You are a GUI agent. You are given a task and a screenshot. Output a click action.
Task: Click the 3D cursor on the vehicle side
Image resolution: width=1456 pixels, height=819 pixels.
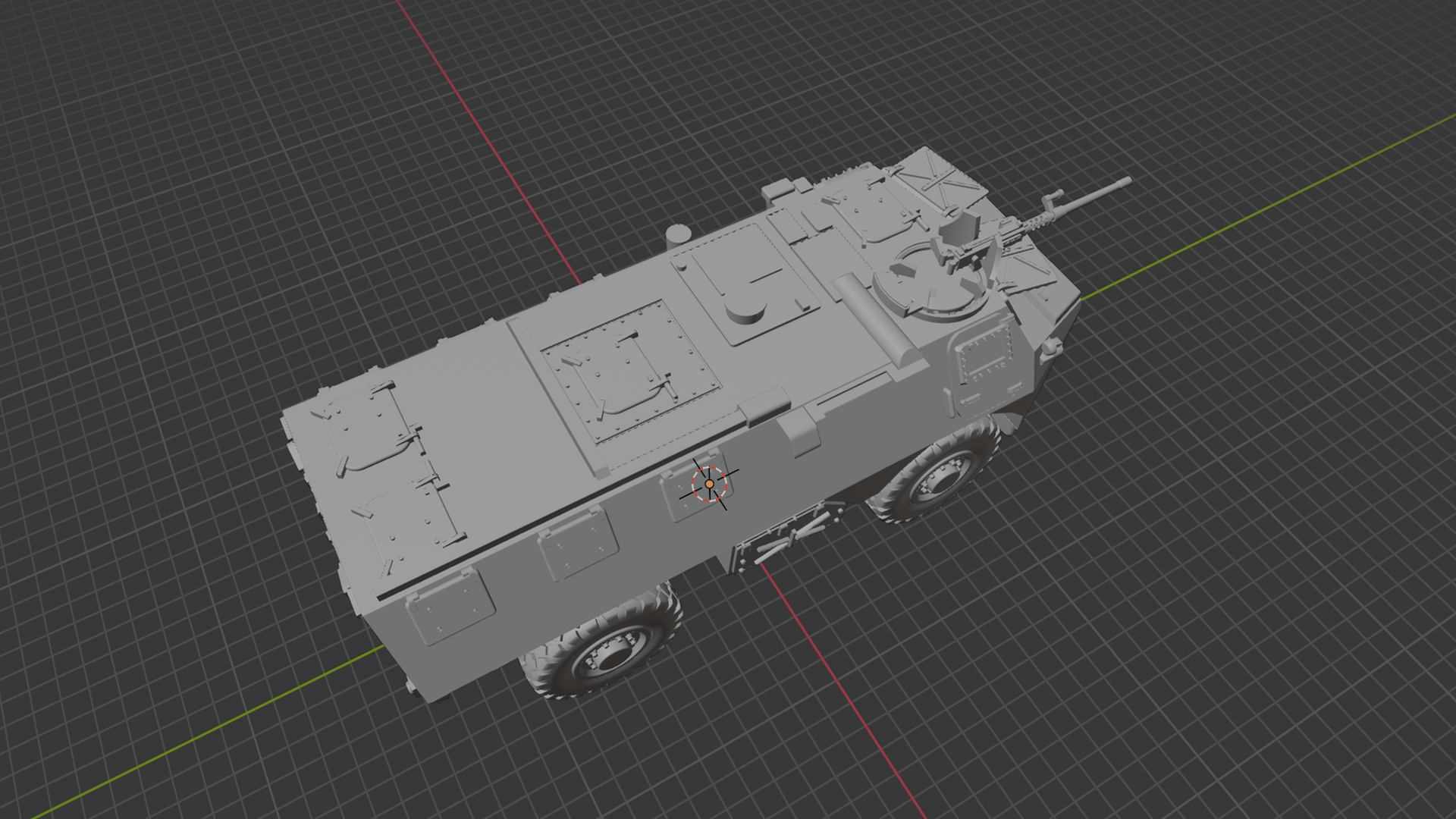coord(709,483)
